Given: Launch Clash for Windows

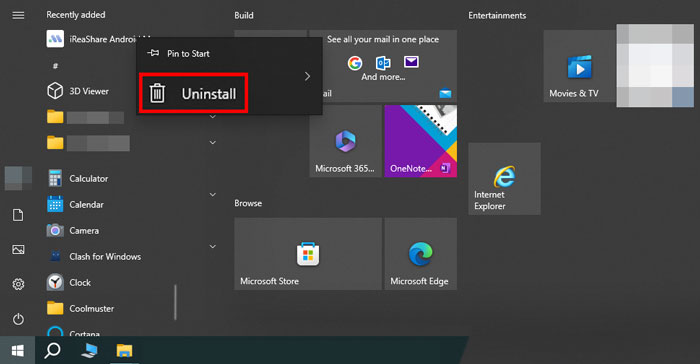Looking at the screenshot, I should pyautogui.click(x=95, y=256).
